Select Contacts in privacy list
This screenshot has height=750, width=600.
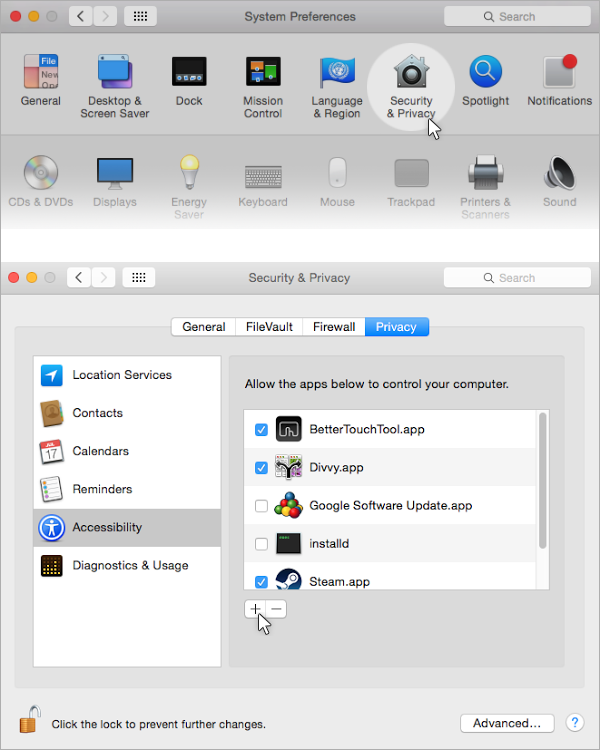click(x=127, y=413)
